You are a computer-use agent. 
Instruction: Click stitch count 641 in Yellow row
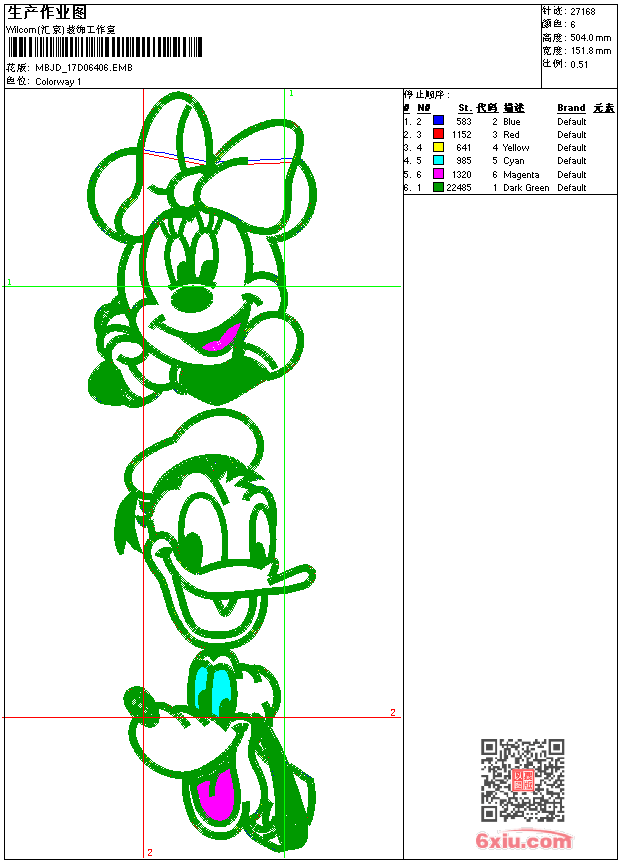(464, 148)
